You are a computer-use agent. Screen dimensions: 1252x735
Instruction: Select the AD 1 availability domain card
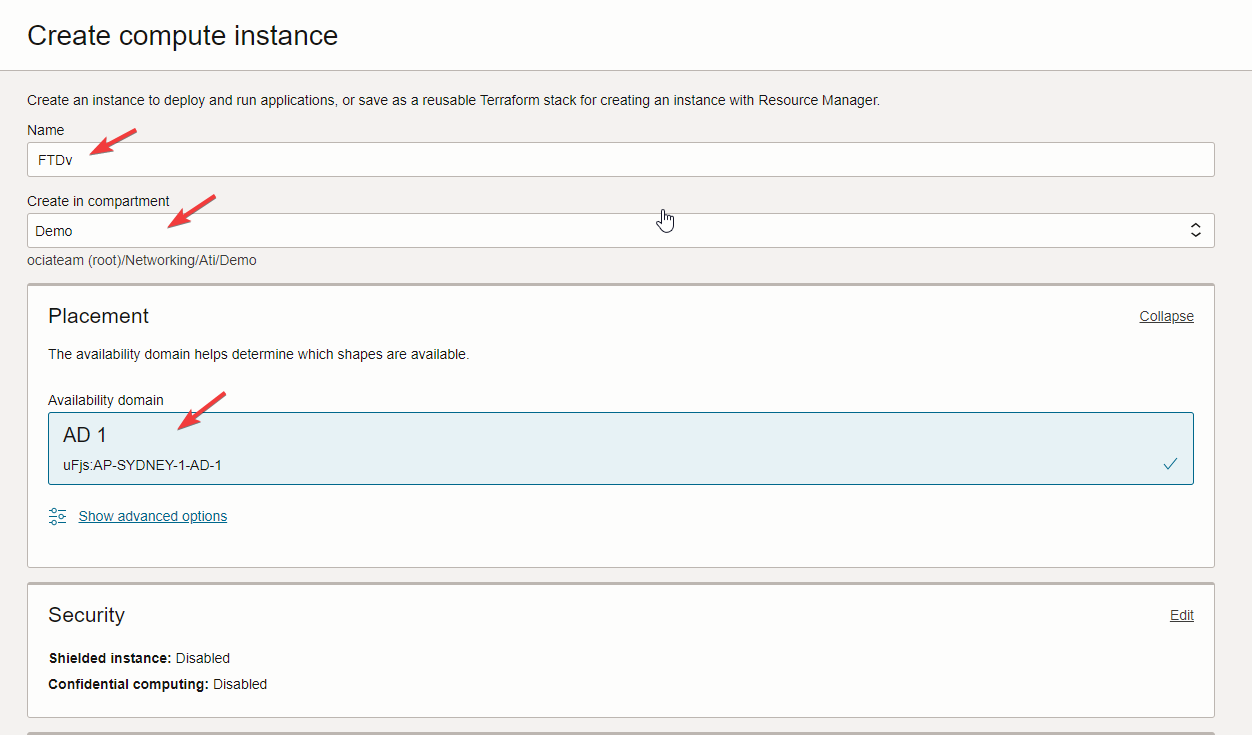[x=620, y=448]
